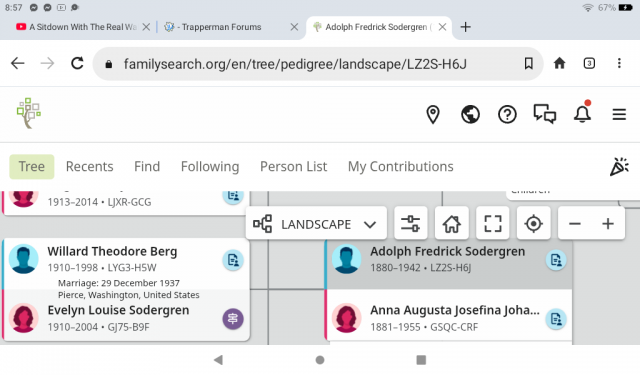Go to My Contributions tab
The width and height of the screenshot is (640, 375).
point(400,166)
